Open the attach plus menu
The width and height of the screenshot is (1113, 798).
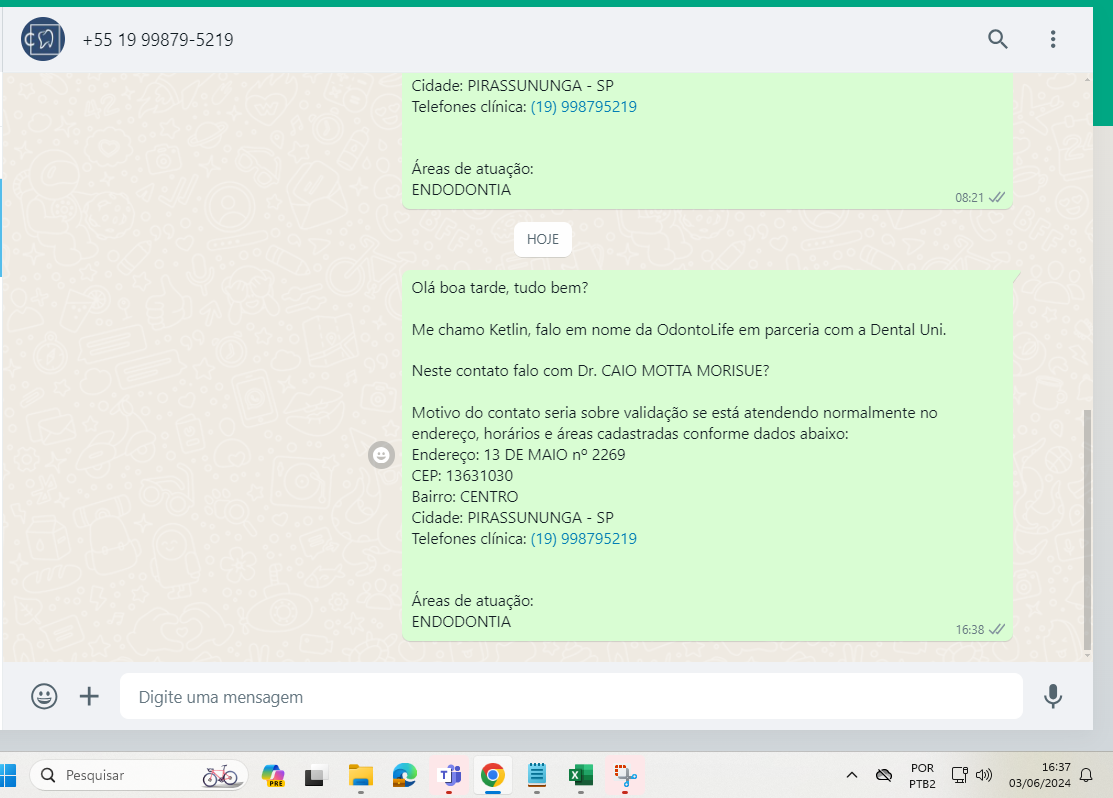point(89,696)
